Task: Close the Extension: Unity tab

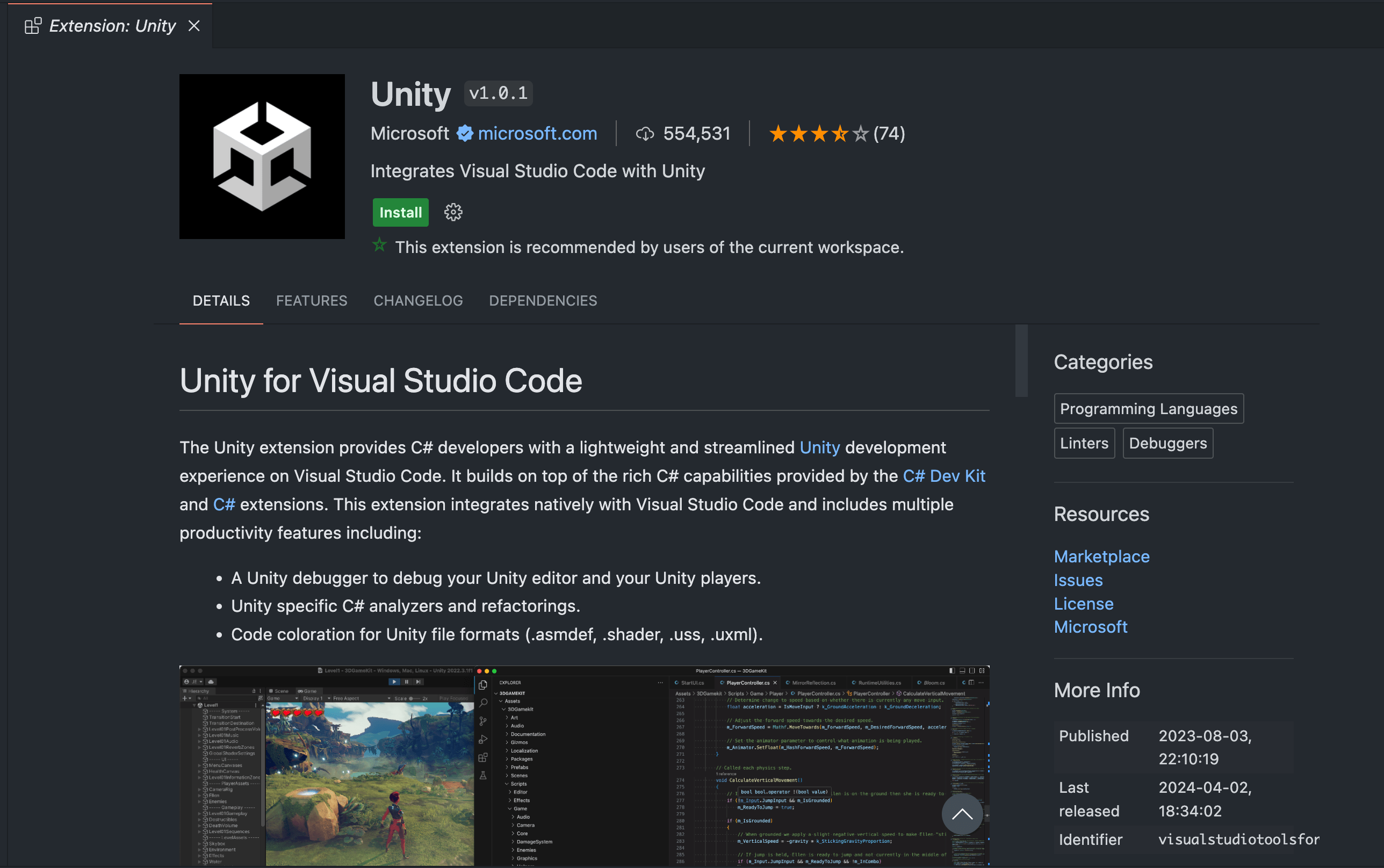Action: [194, 25]
